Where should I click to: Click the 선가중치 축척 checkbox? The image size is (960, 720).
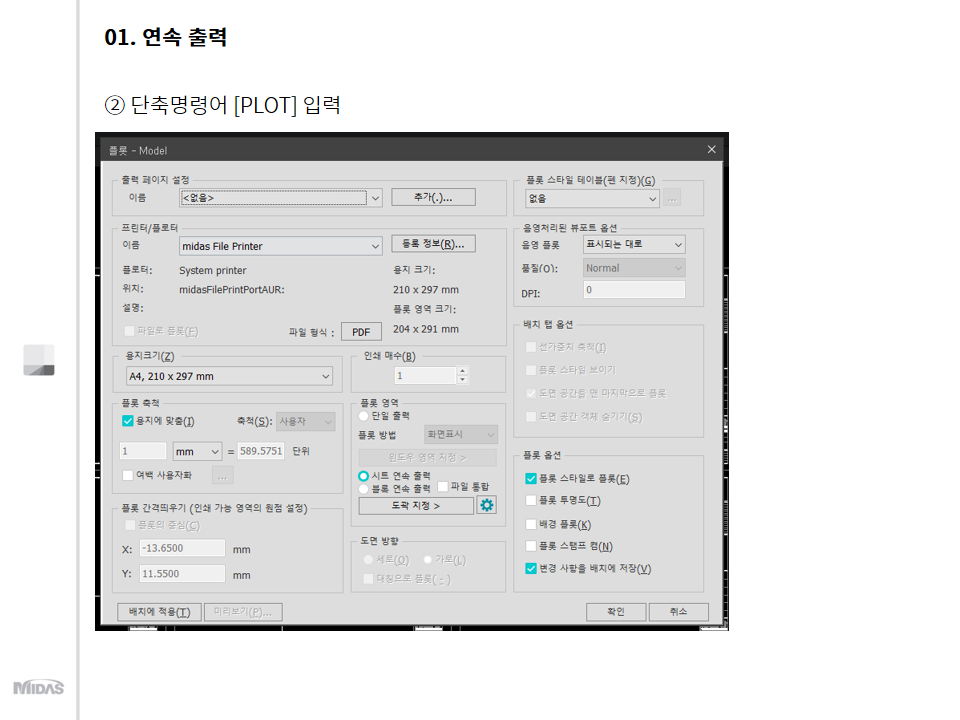[531, 347]
